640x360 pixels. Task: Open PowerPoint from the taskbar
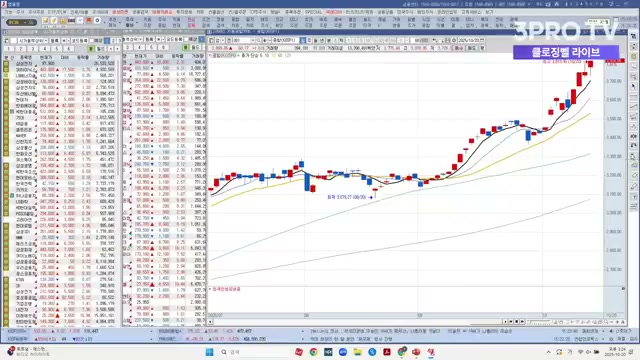tap(416, 352)
